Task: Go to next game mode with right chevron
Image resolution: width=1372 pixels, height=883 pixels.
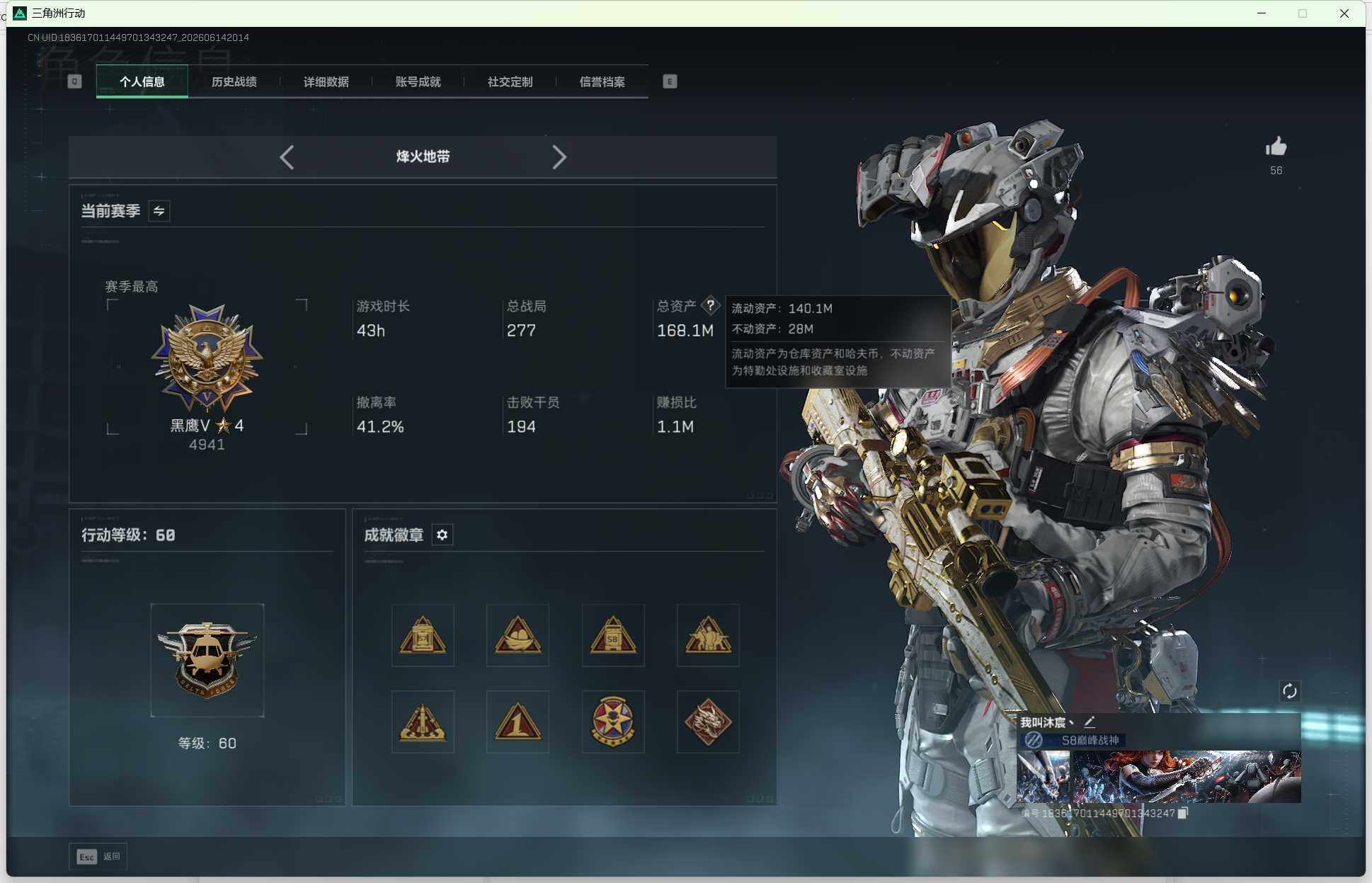Action: (559, 156)
